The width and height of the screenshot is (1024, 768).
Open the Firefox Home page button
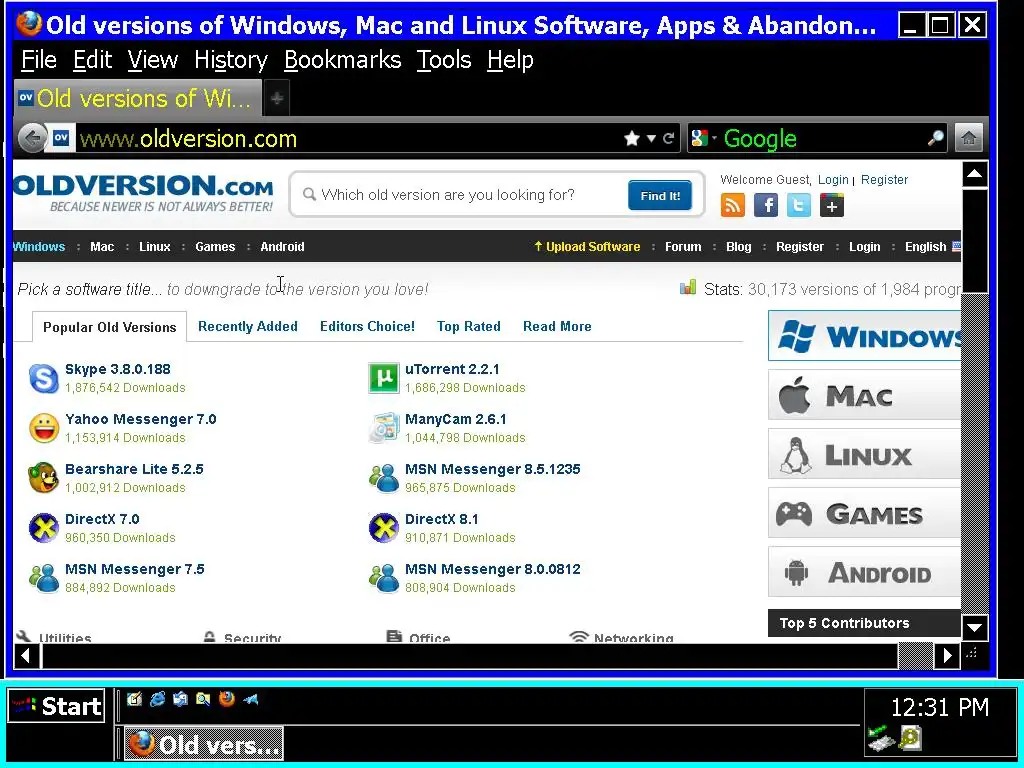tap(968, 138)
